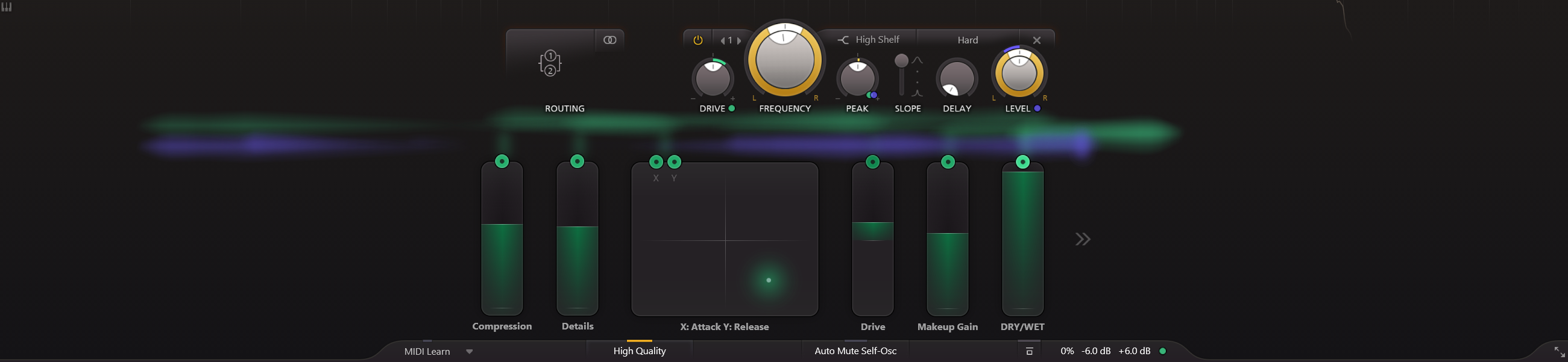Click the DRY/WET slider's modulation source handle
1568x362 pixels.
click(1022, 162)
